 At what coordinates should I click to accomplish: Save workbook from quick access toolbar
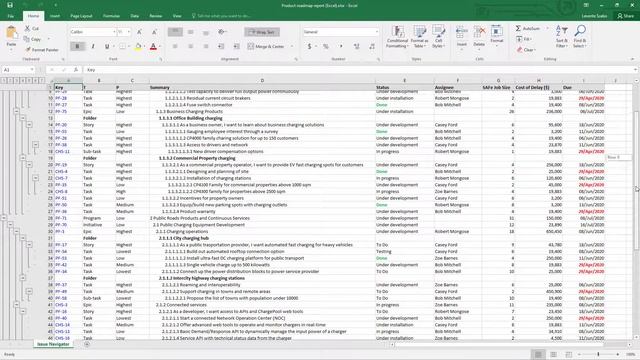click(x=10, y=5)
